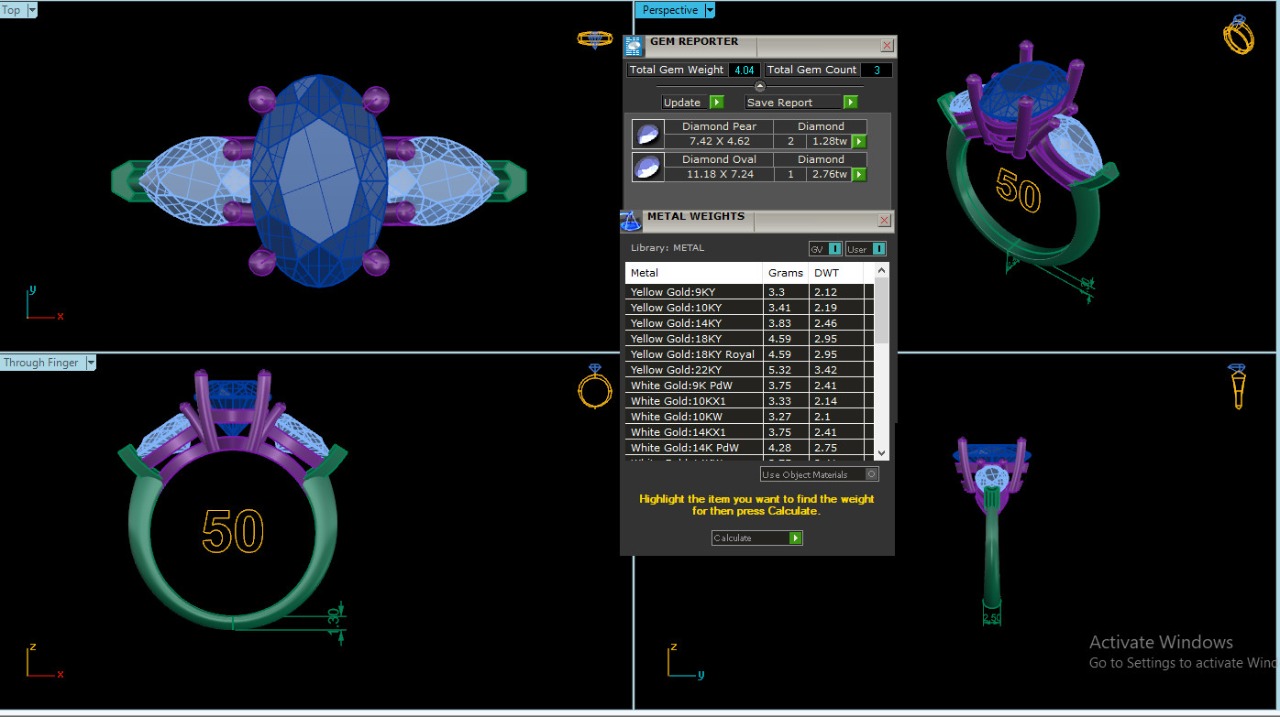Click the side-view ring icon in bottom-right viewport

pos(1238,386)
